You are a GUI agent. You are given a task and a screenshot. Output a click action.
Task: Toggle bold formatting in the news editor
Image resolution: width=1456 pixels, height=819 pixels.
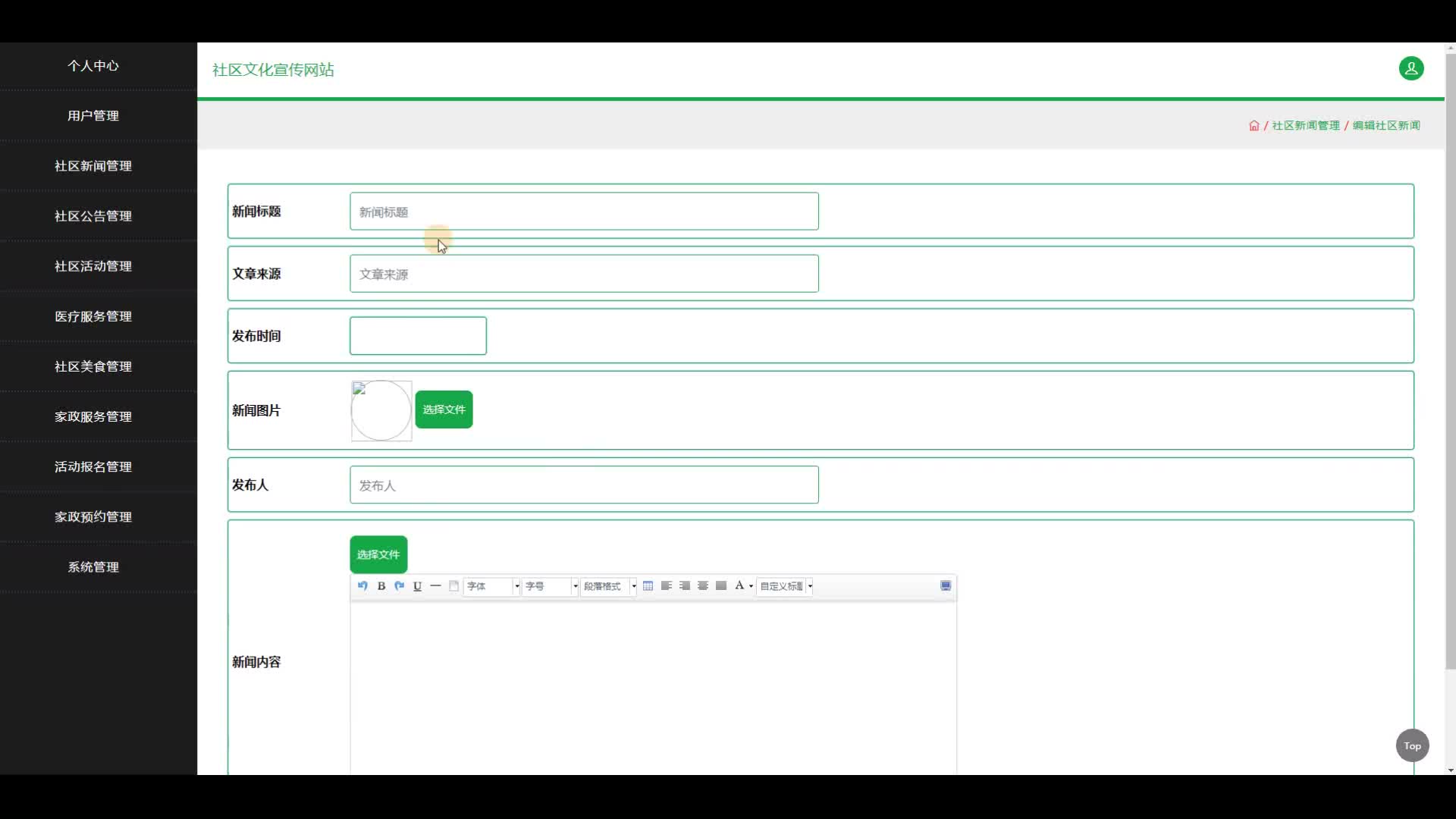(381, 585)
